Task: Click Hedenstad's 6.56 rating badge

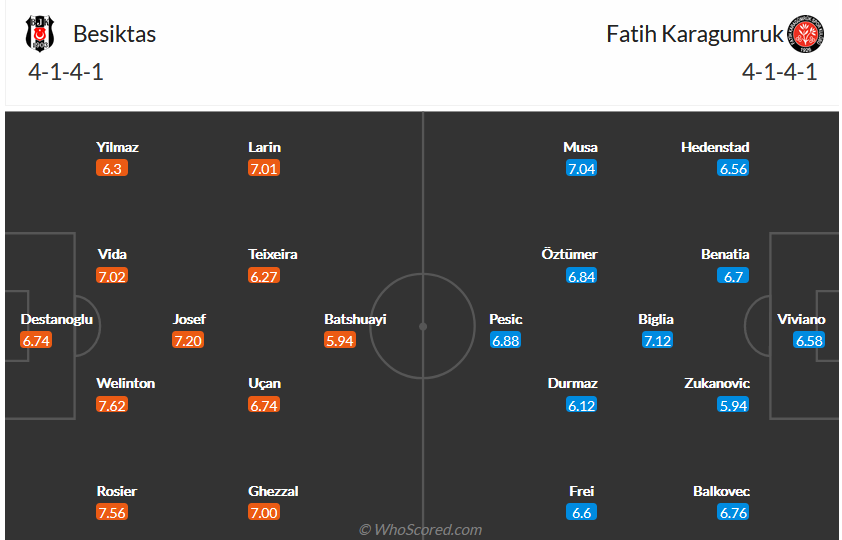Action: tap(733, 169)
